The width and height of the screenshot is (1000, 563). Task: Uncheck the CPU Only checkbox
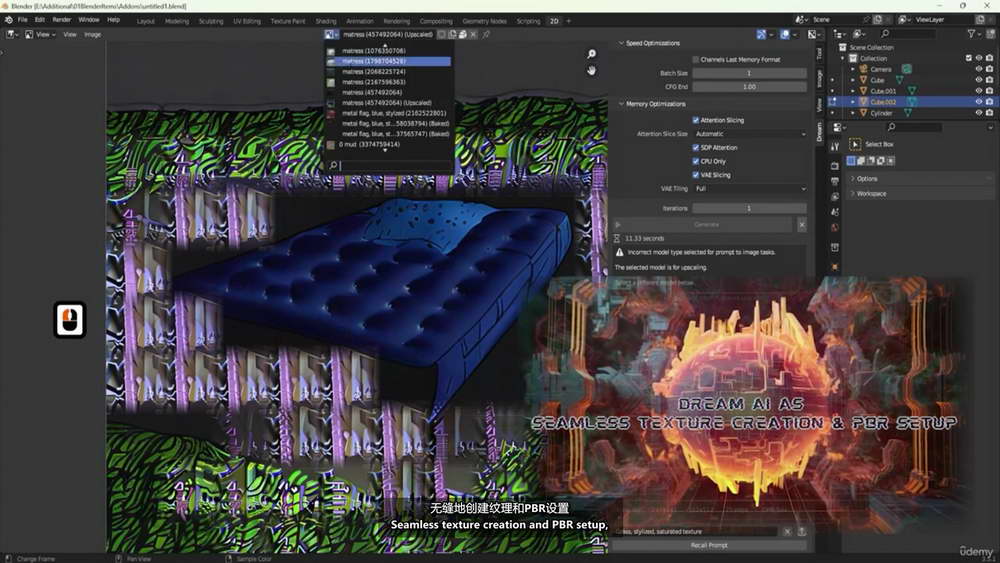(x=696, y=161)
